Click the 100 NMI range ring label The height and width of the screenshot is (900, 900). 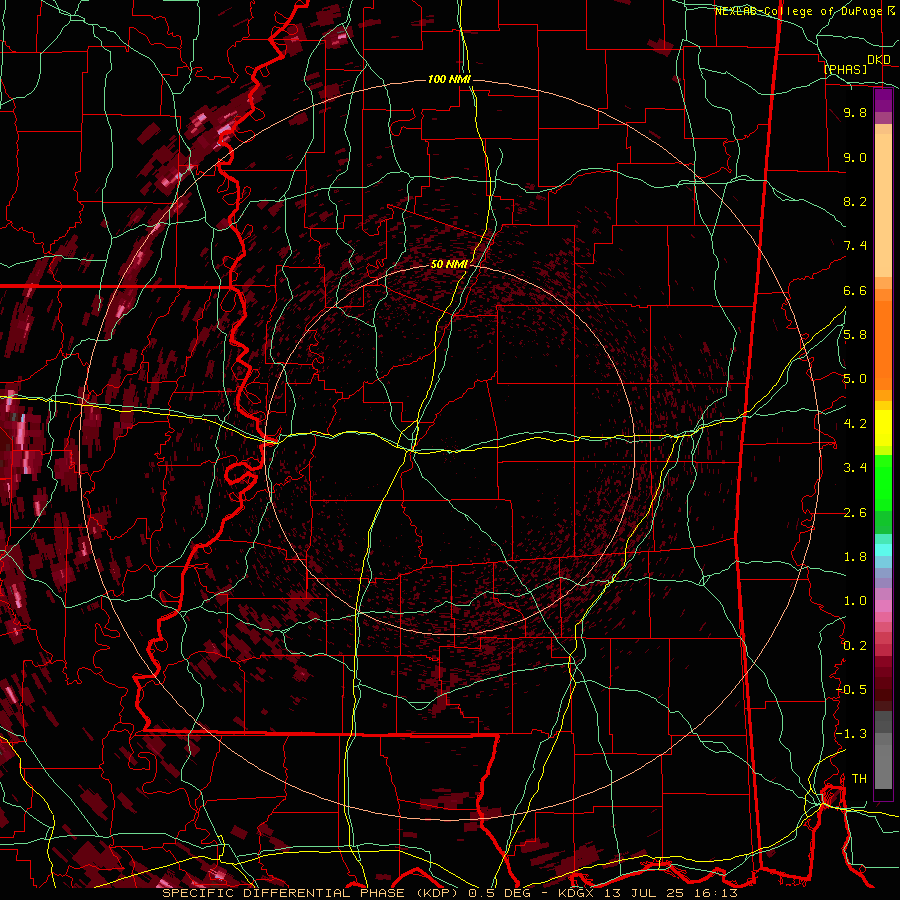(x=449, y=79)
